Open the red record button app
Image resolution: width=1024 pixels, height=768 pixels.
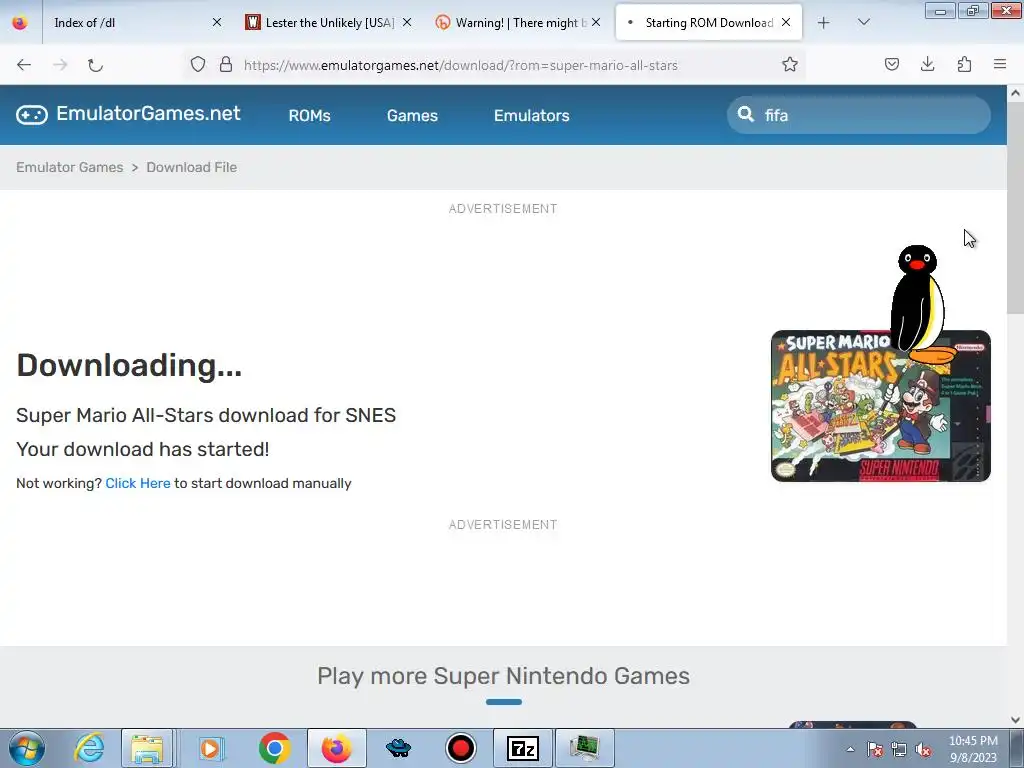coord(460,748)
